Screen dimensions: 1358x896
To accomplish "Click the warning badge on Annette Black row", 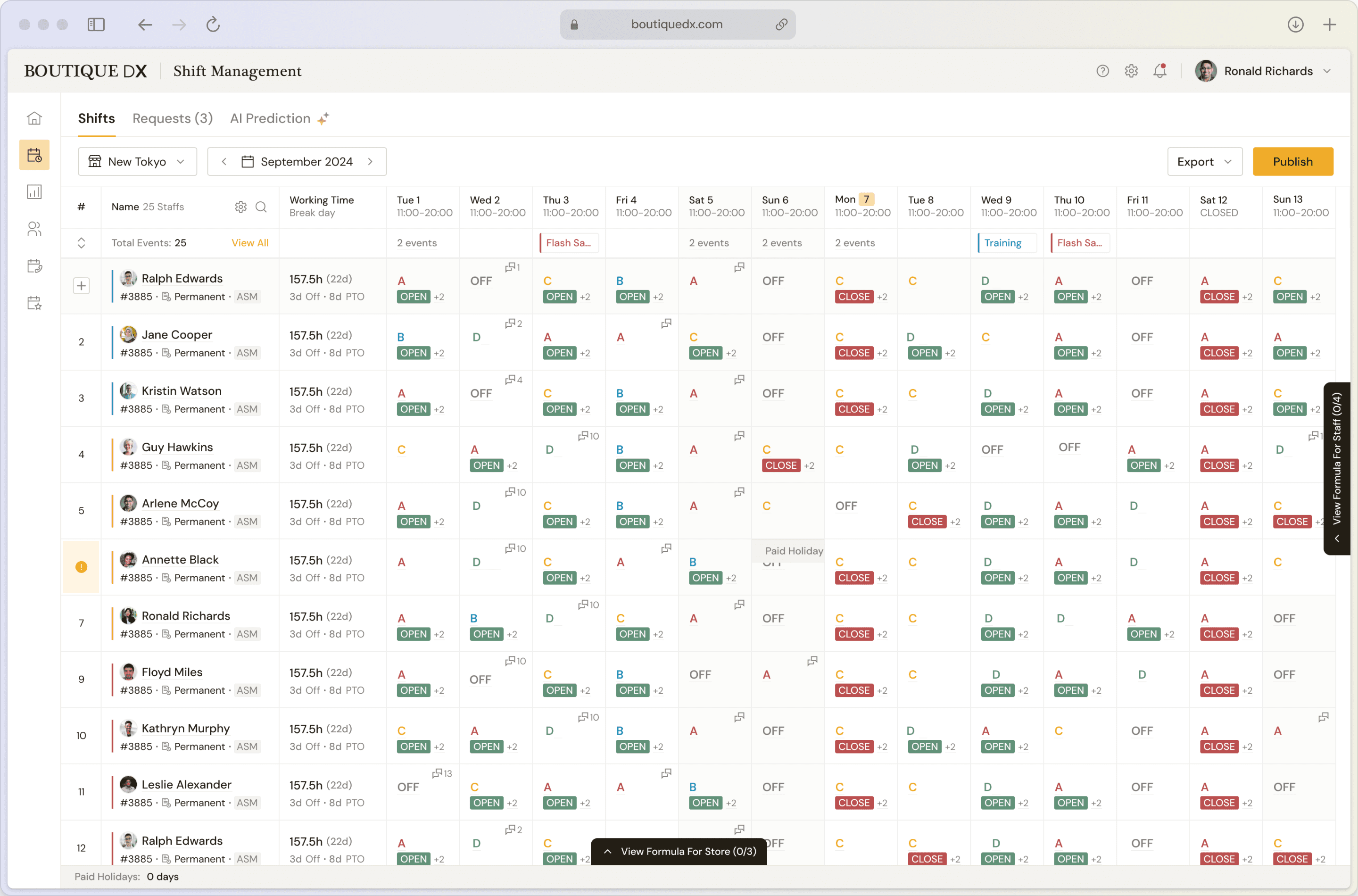I will (x=81, y=567).
